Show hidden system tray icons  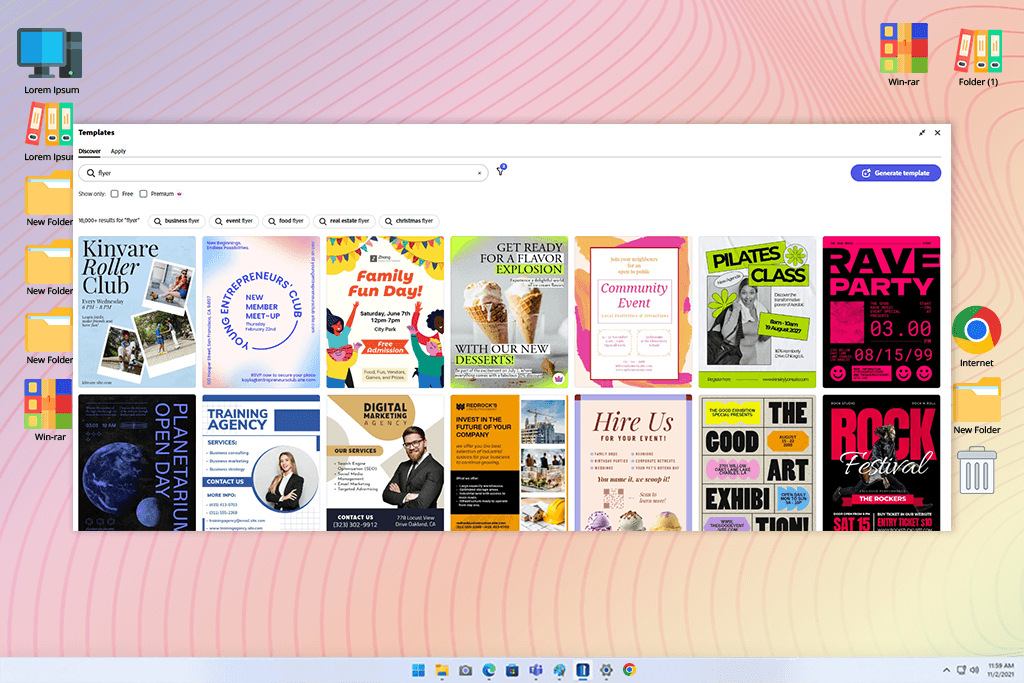(x=946, y=670)
